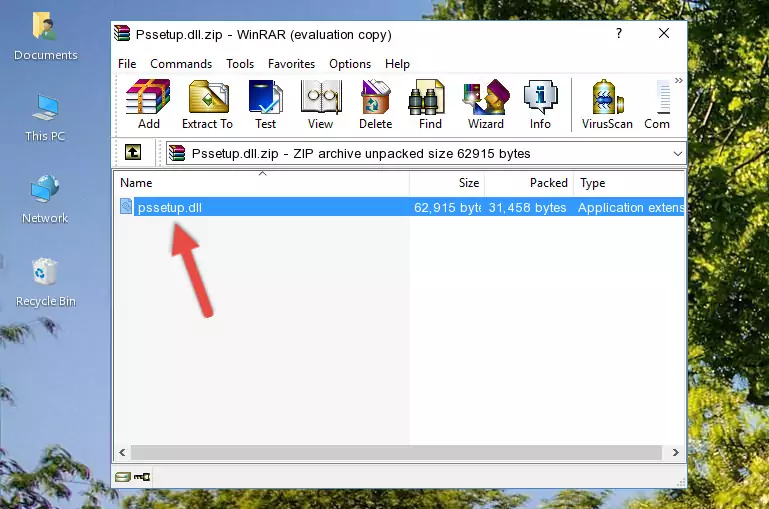Click the Add toolbar icon
The width and height of the screenshot is (769, 509).
[x=148, y=104]
